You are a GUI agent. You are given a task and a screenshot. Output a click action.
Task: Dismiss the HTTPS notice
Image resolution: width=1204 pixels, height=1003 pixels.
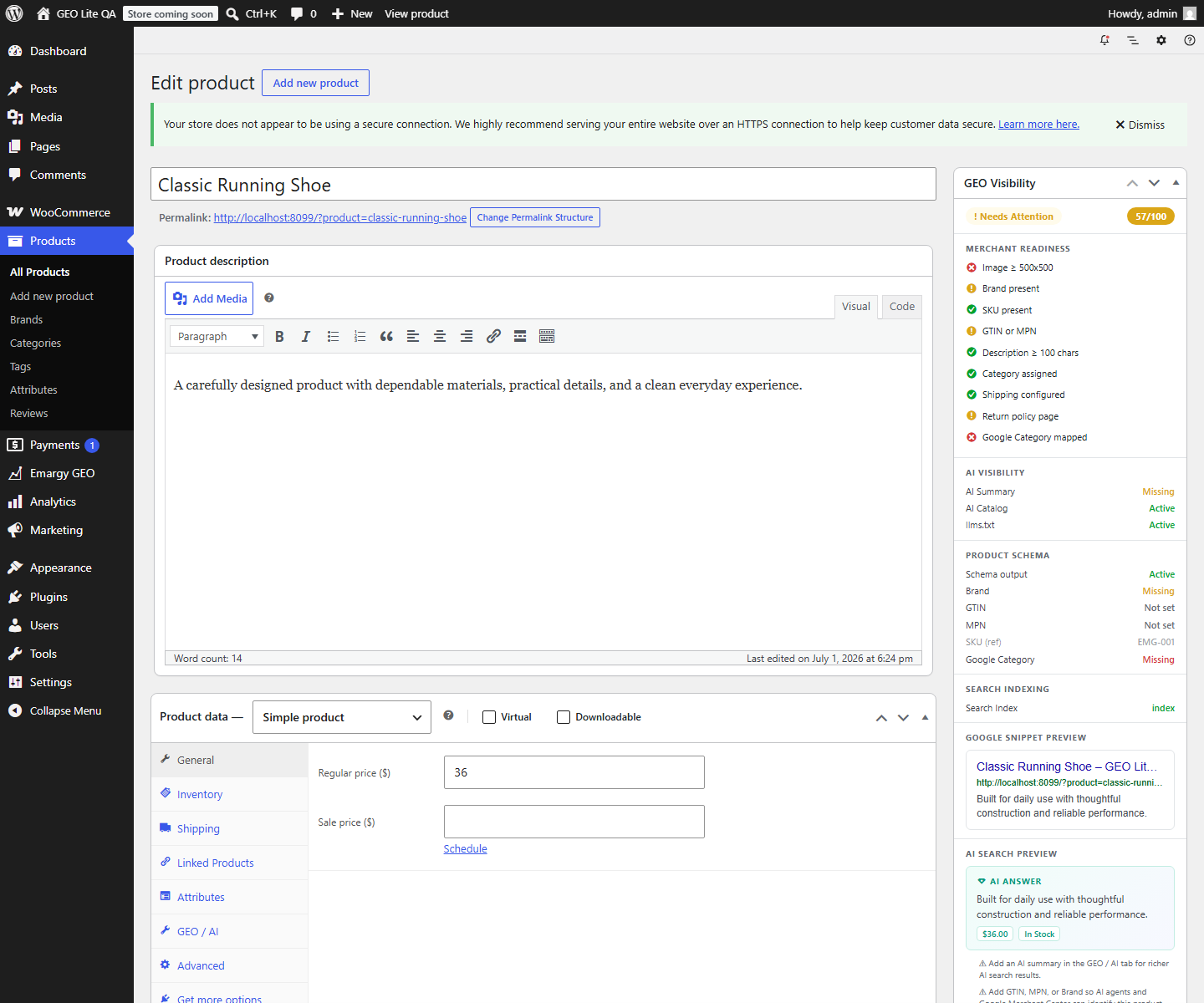pos(1140,125)
